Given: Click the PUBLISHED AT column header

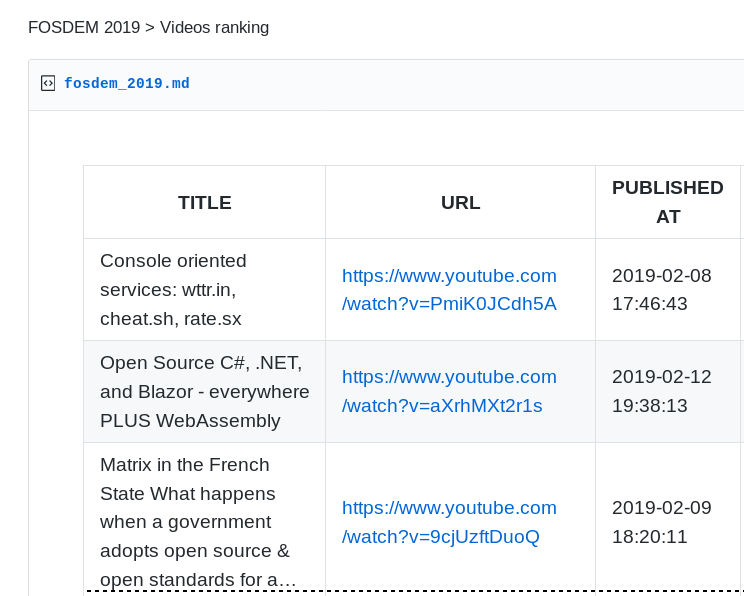Looking at the screenshot, I should pyautogui.click(x=668, y=202).
